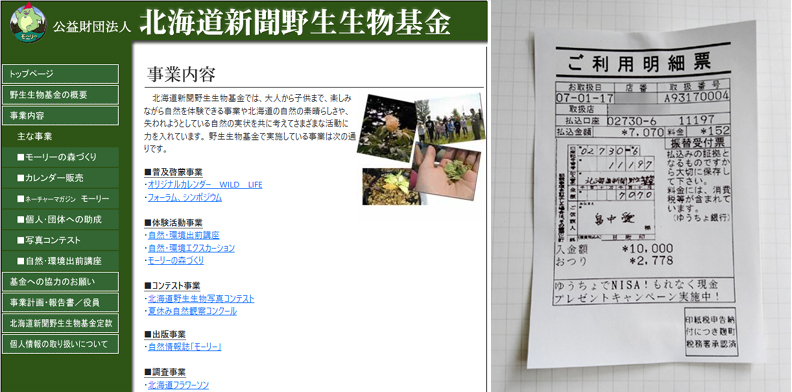Follow the 自然・環境エクスカーション link

coord(191,248)
